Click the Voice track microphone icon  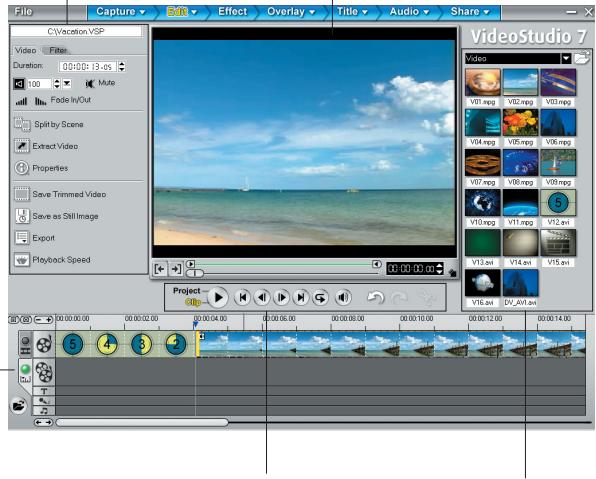tap(44, 401)
